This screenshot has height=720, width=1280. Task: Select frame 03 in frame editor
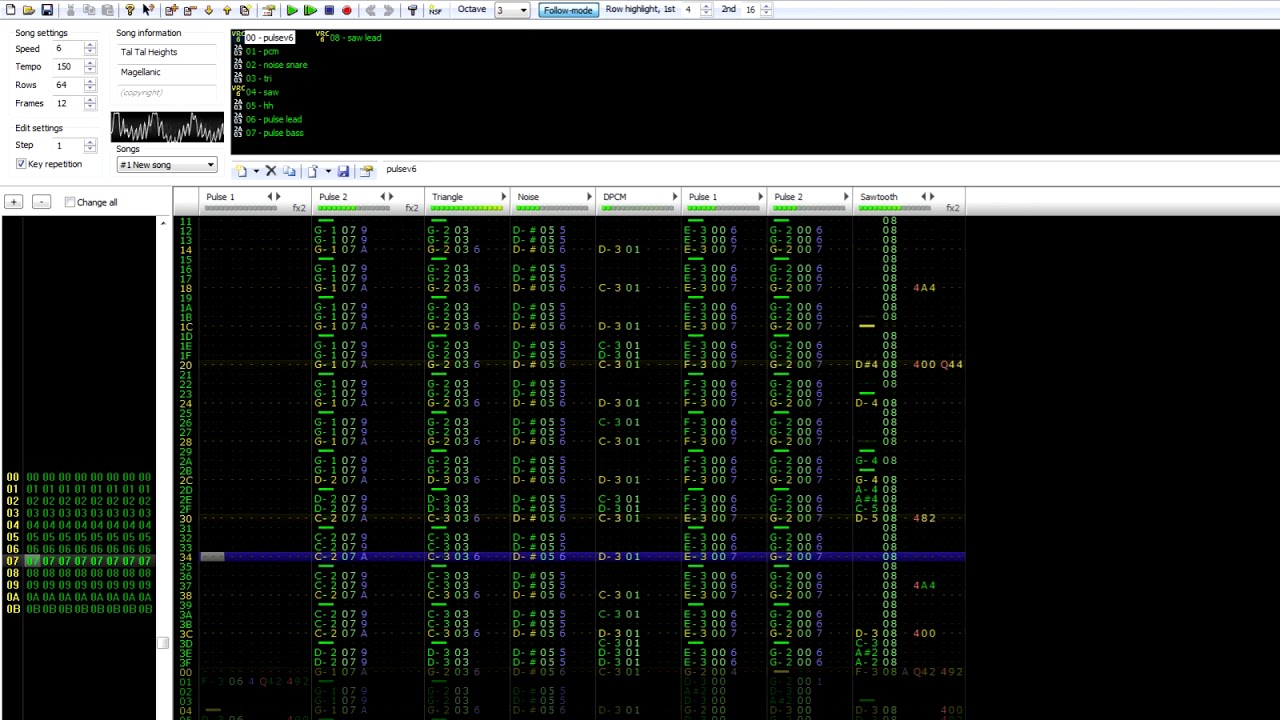(80, 513)
